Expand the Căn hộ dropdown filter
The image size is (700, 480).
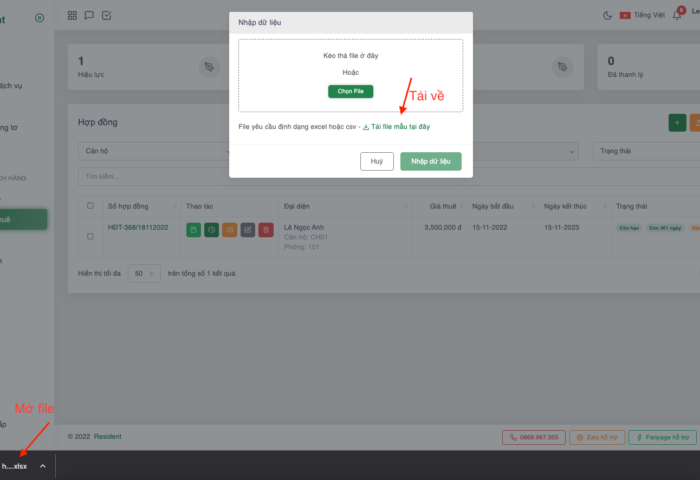pyautogui.click(x=154, y=151)
